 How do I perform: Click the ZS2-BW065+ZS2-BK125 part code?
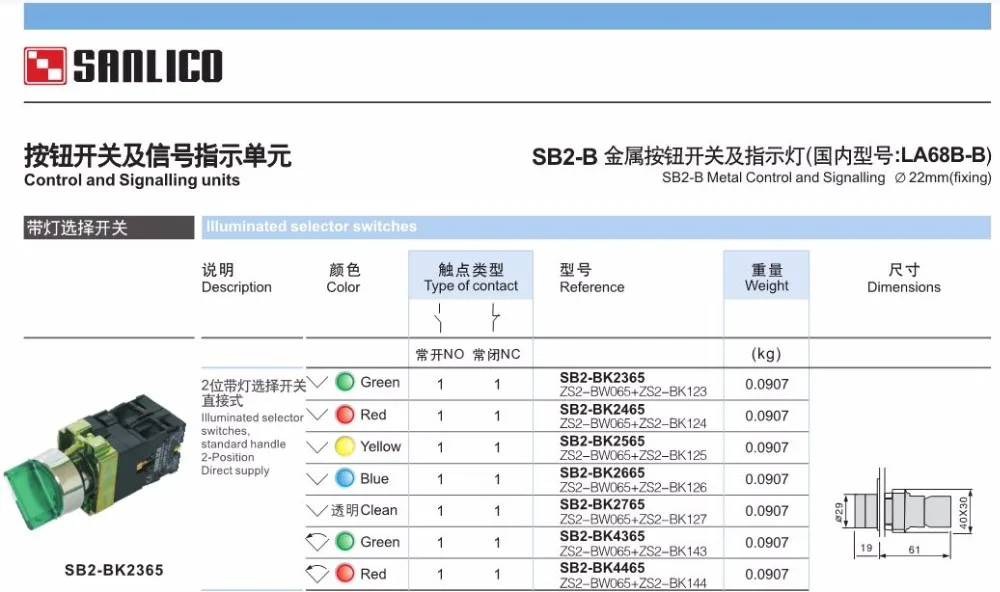(x=633, y=455)
